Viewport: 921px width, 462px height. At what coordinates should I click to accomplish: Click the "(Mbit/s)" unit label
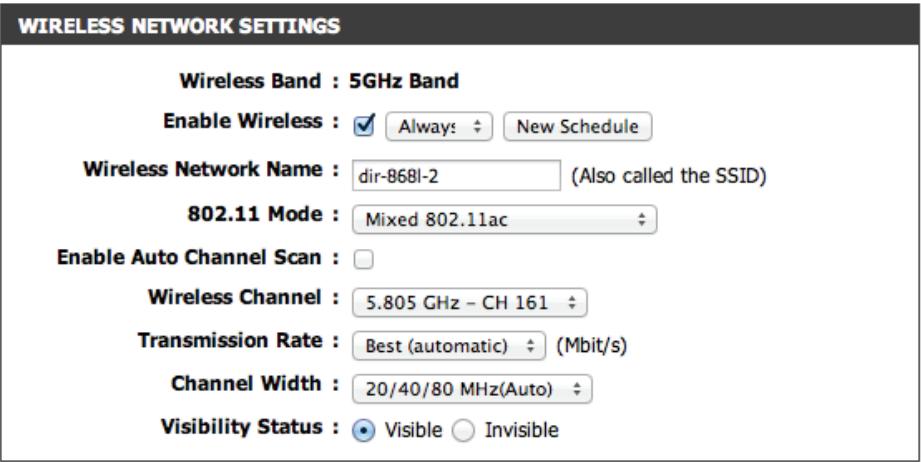coord(591,346)
